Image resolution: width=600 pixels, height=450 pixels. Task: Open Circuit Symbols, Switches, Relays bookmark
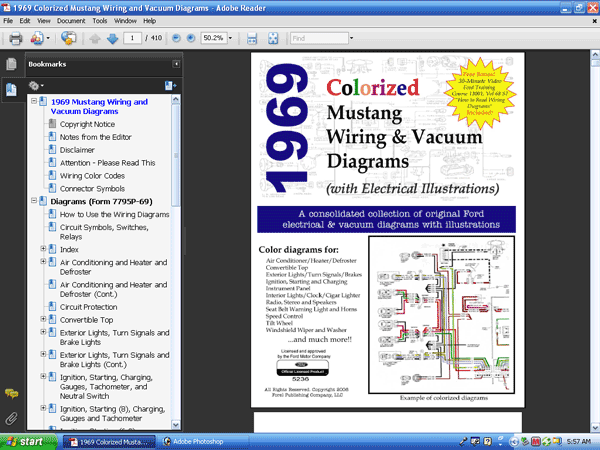(104, 232)
